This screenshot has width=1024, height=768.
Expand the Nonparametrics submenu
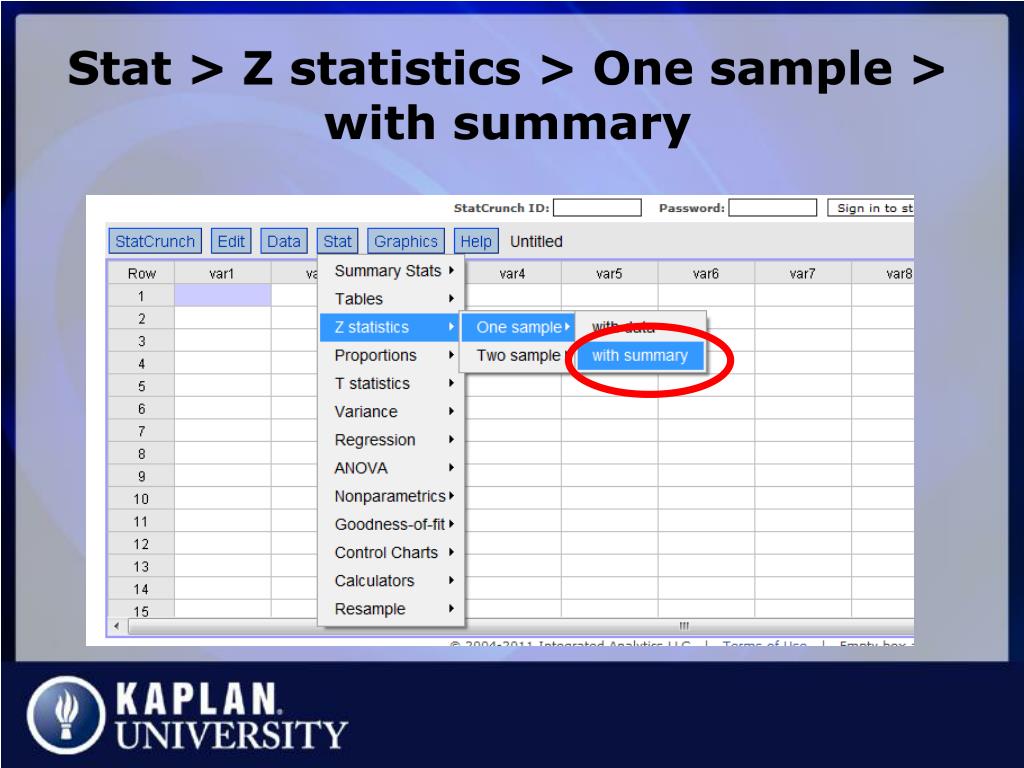pos(392,496)
